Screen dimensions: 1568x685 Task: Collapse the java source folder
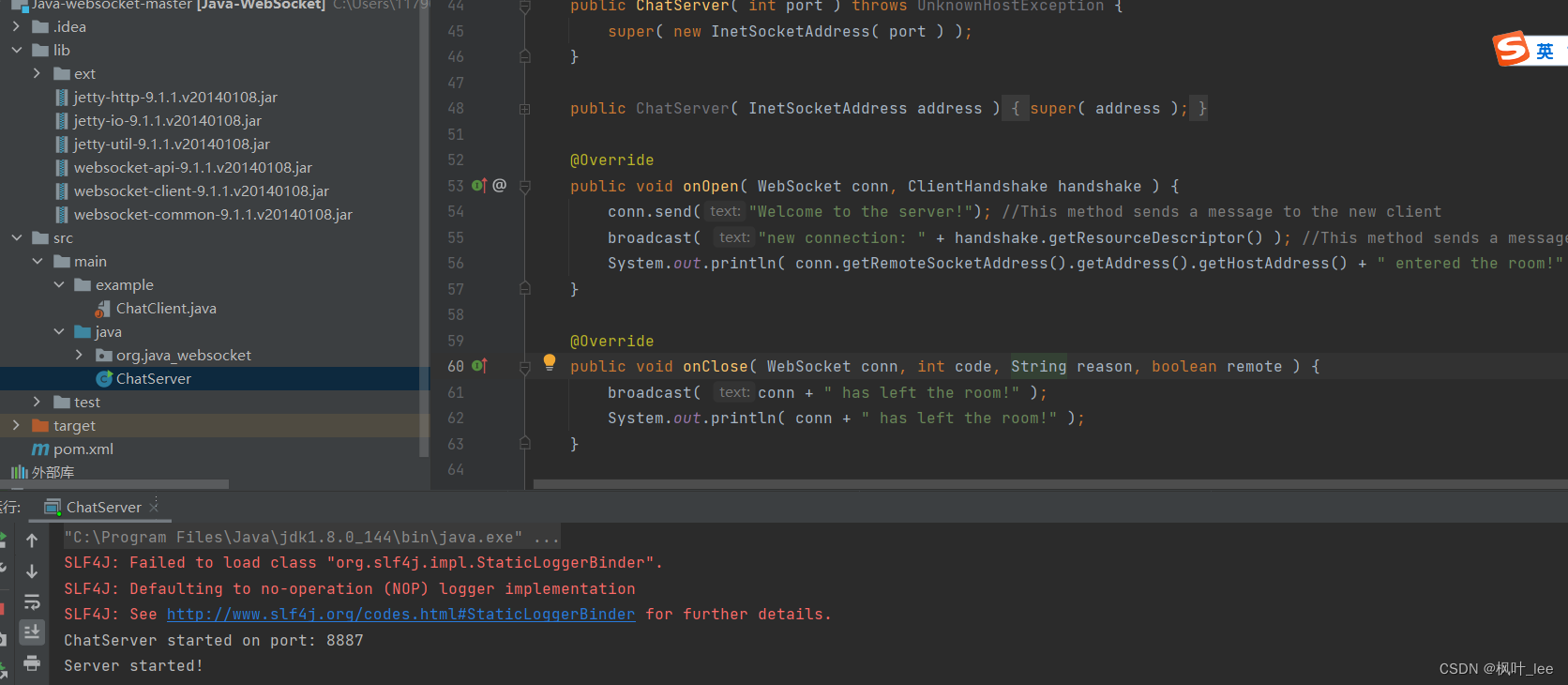coord(58,331)
